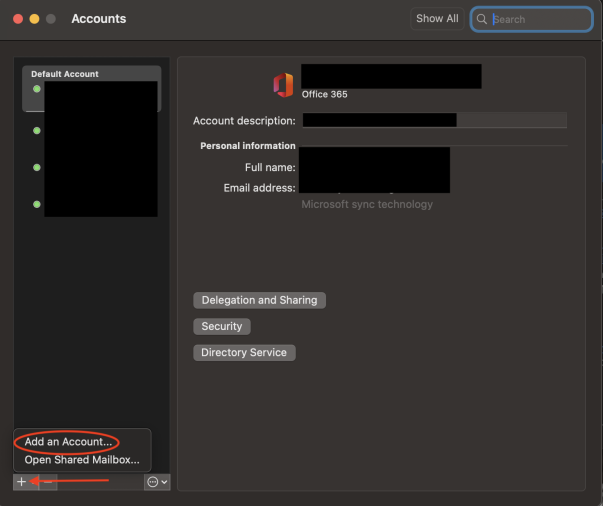Click the search magnifier icon
This screenshot has height=506, width=603.
click(x=481, y=19)
